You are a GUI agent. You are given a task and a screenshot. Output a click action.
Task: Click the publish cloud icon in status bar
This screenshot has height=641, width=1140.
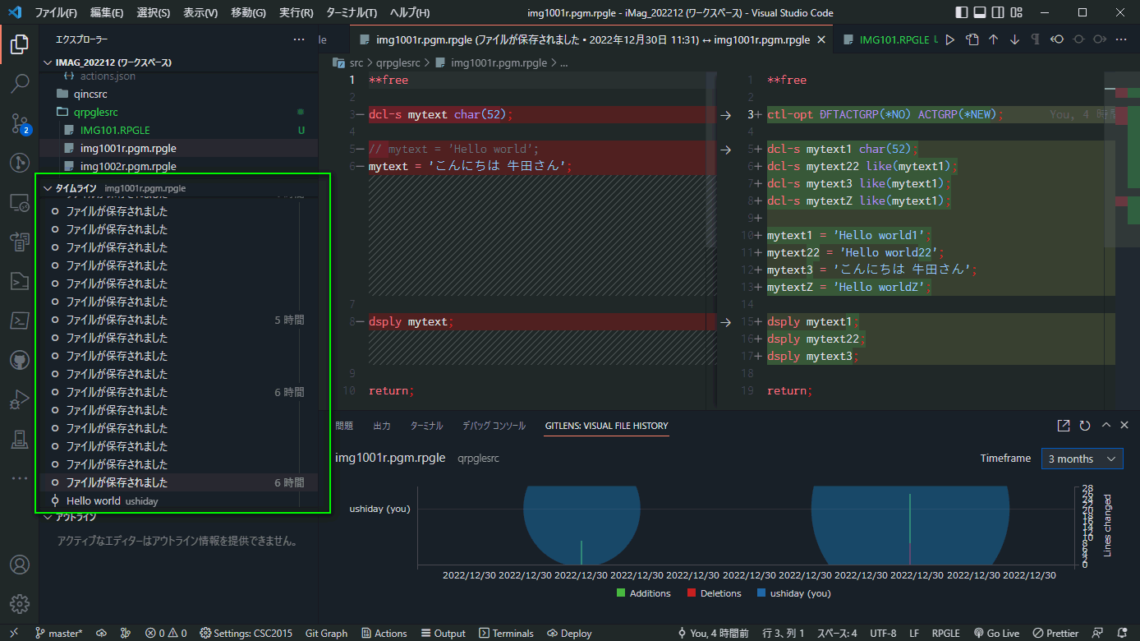[101, 633]
